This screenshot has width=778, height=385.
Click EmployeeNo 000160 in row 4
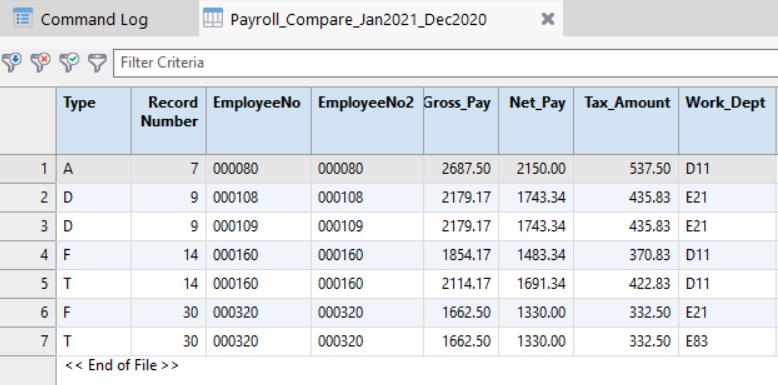point(259,255)
